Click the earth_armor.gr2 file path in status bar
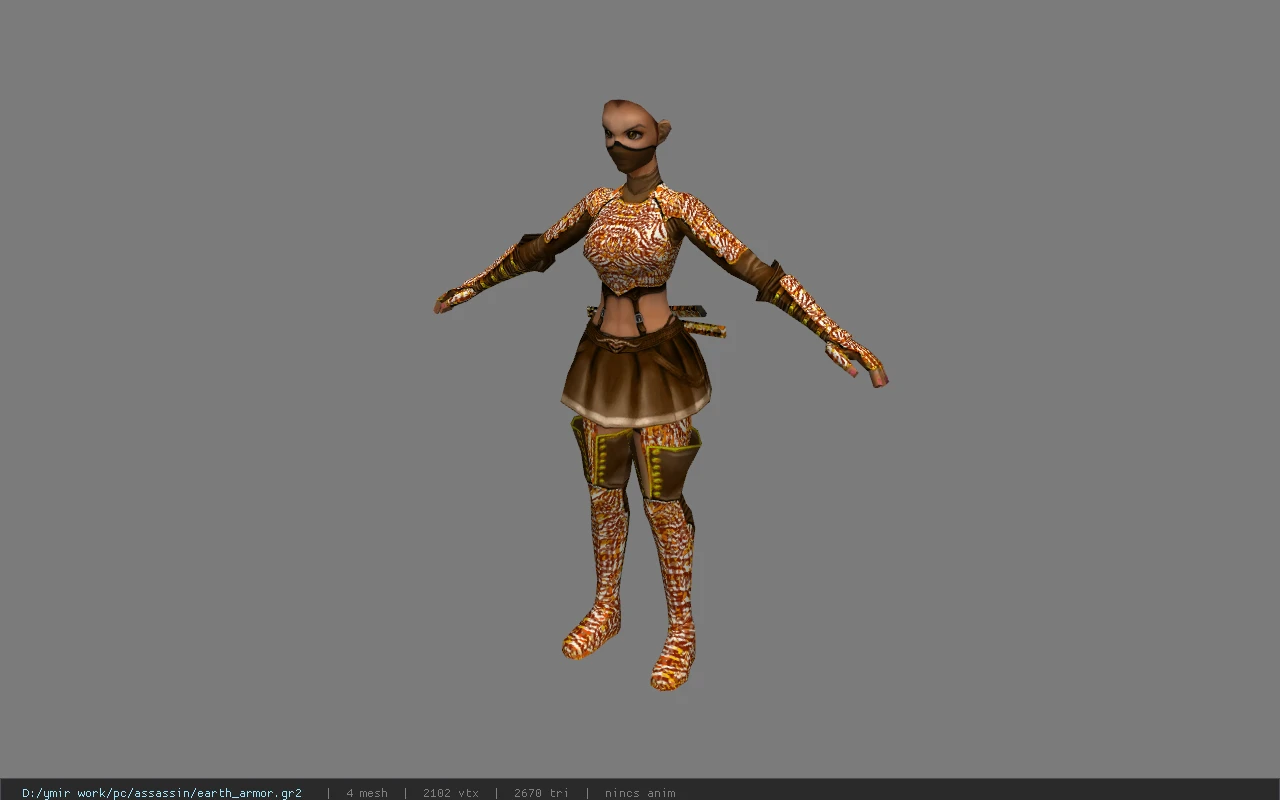This screenshot has height=800, width=1280. click(162, 793)
